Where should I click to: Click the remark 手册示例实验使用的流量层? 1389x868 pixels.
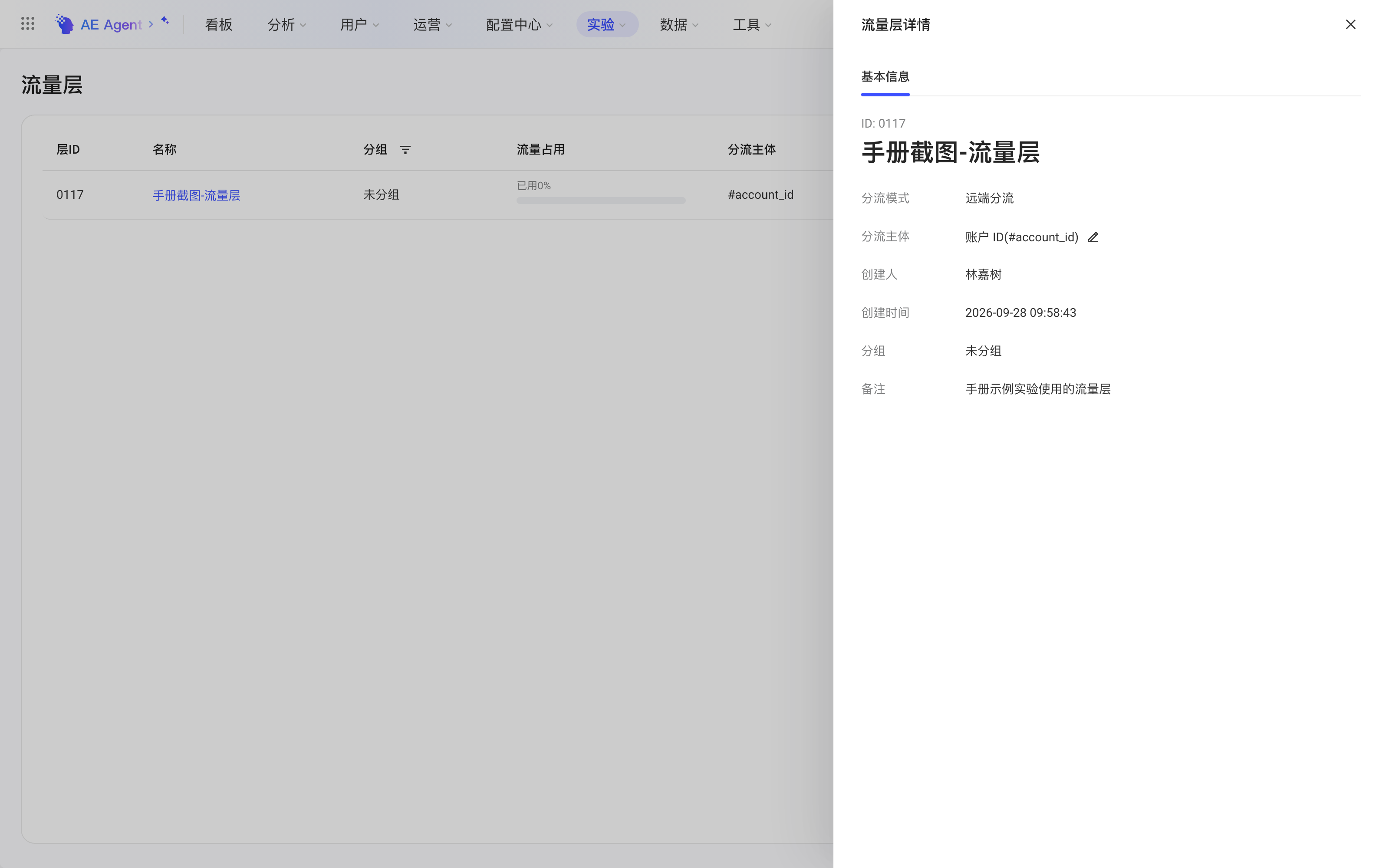tap(1038, 389)
